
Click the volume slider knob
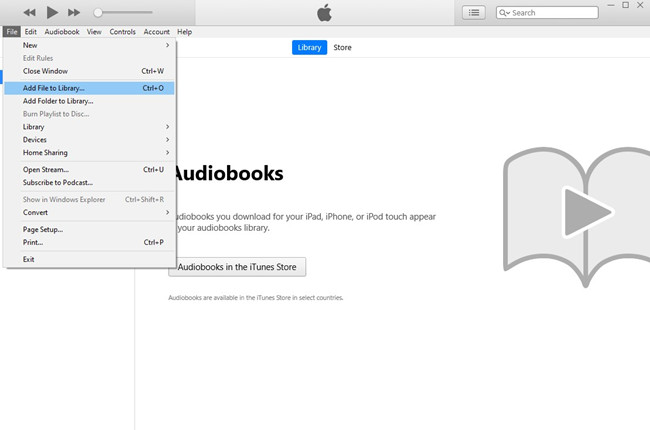(98, 12)
